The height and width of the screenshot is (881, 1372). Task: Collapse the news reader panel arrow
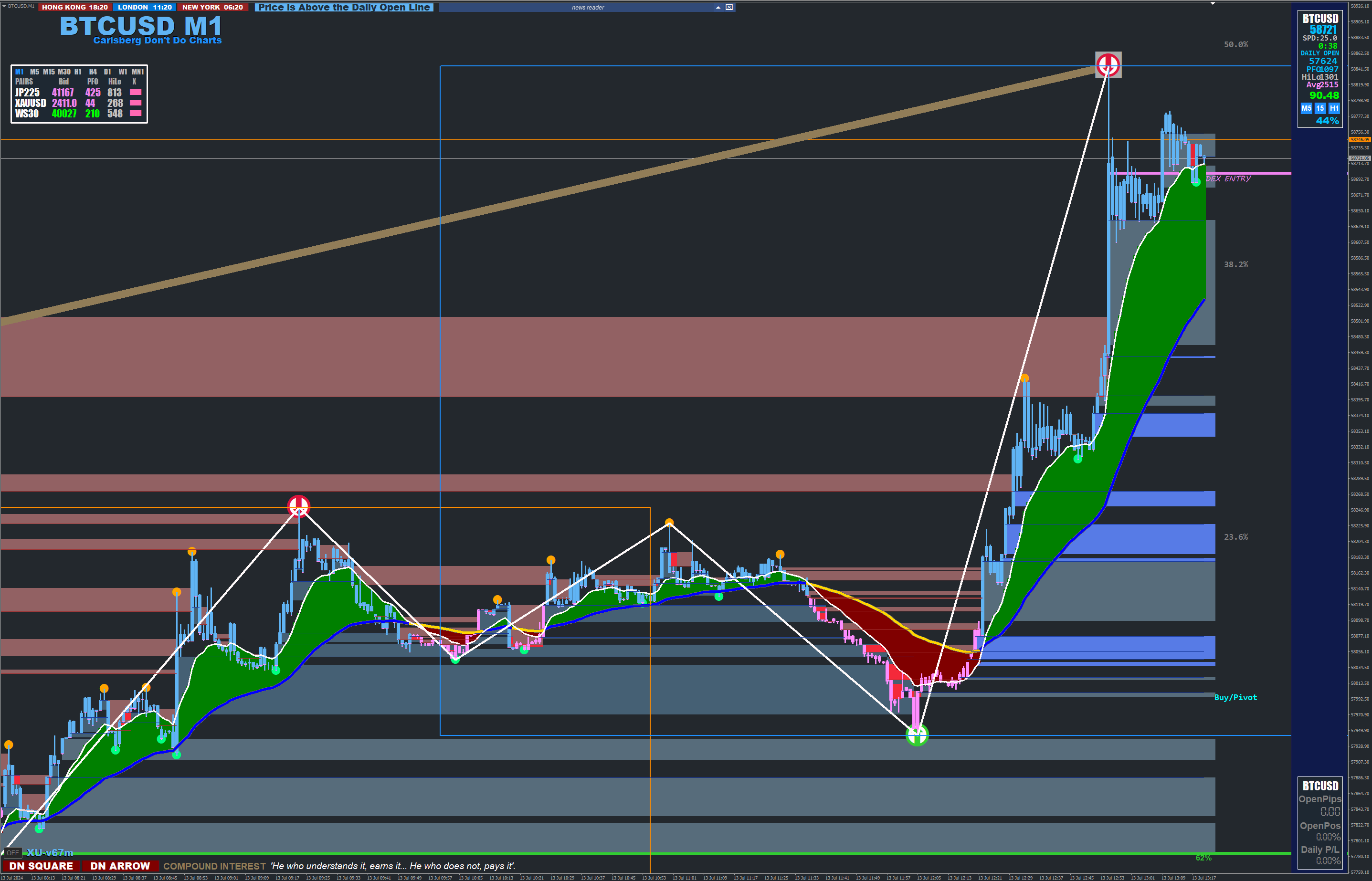(718, 8)
